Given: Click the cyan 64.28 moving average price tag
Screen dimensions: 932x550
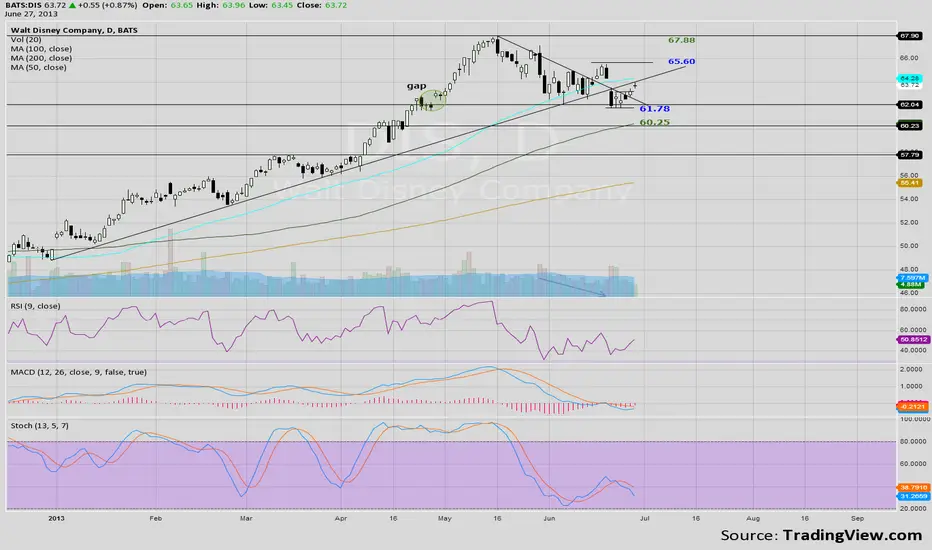Looking at the screenshot, I should pyautogui.click(x=910, y=78).
